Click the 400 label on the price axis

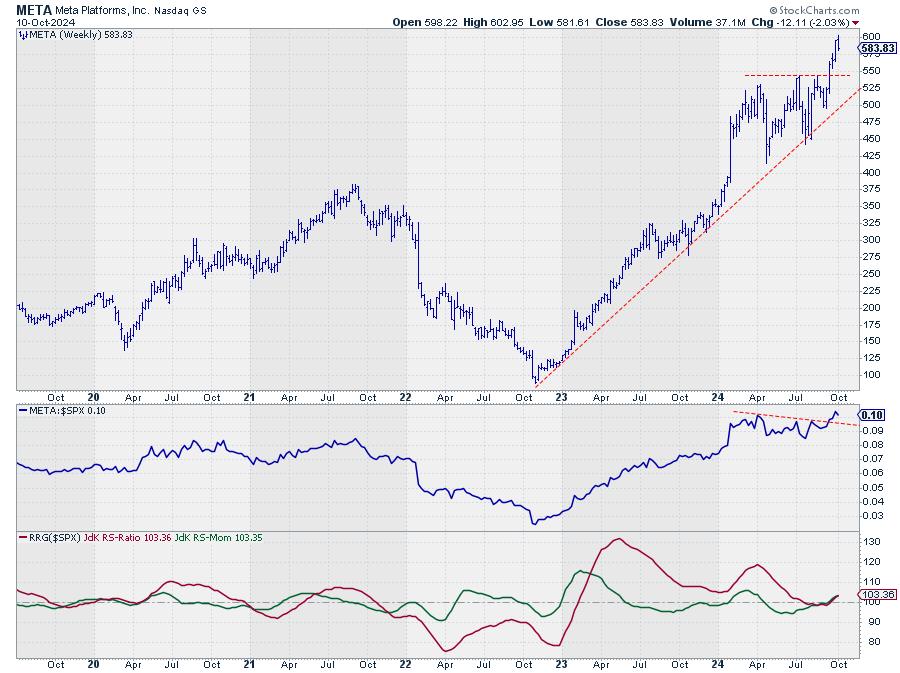tap(871, 172)
